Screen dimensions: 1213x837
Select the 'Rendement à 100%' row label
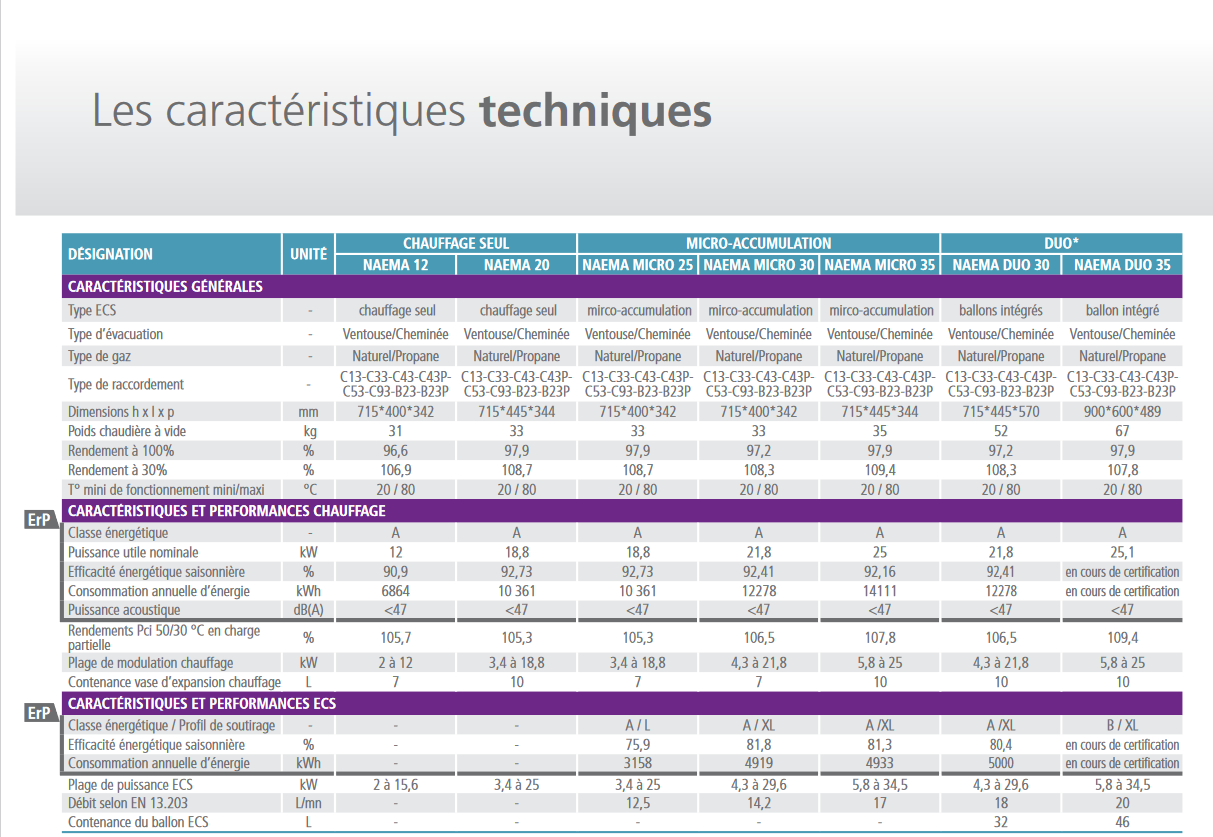coord(121,451)
